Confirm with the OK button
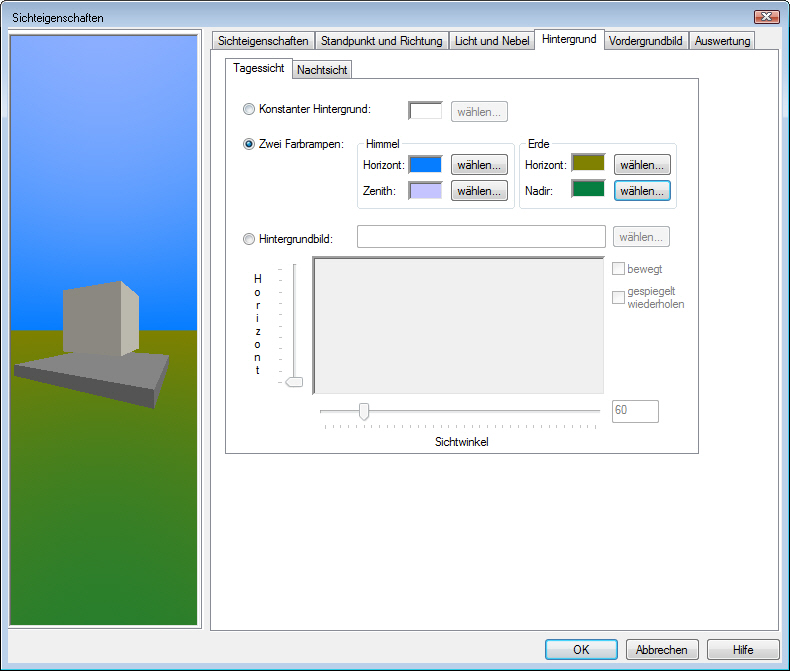 point(581,649)
